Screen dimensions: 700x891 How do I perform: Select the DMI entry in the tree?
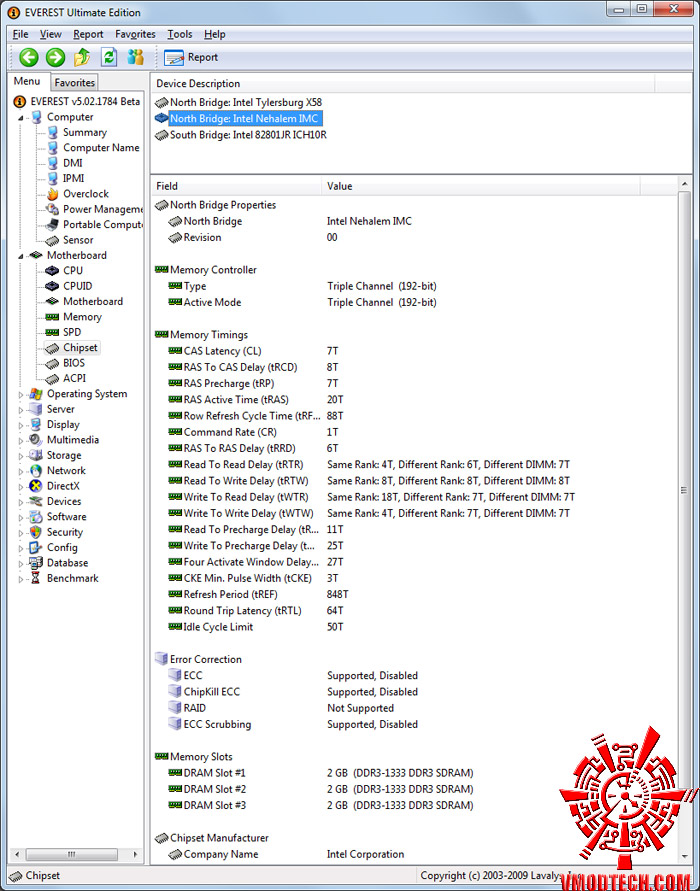point(73,163)
